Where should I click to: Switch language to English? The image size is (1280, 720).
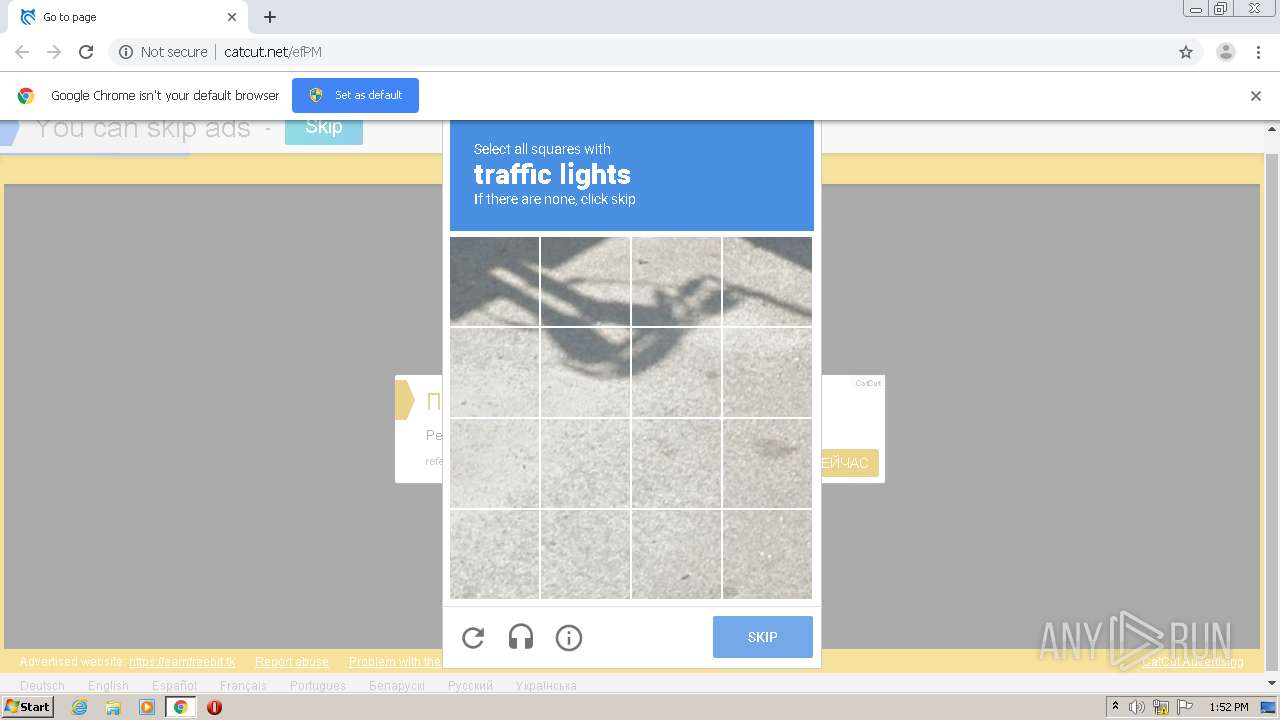coord(108,686)
